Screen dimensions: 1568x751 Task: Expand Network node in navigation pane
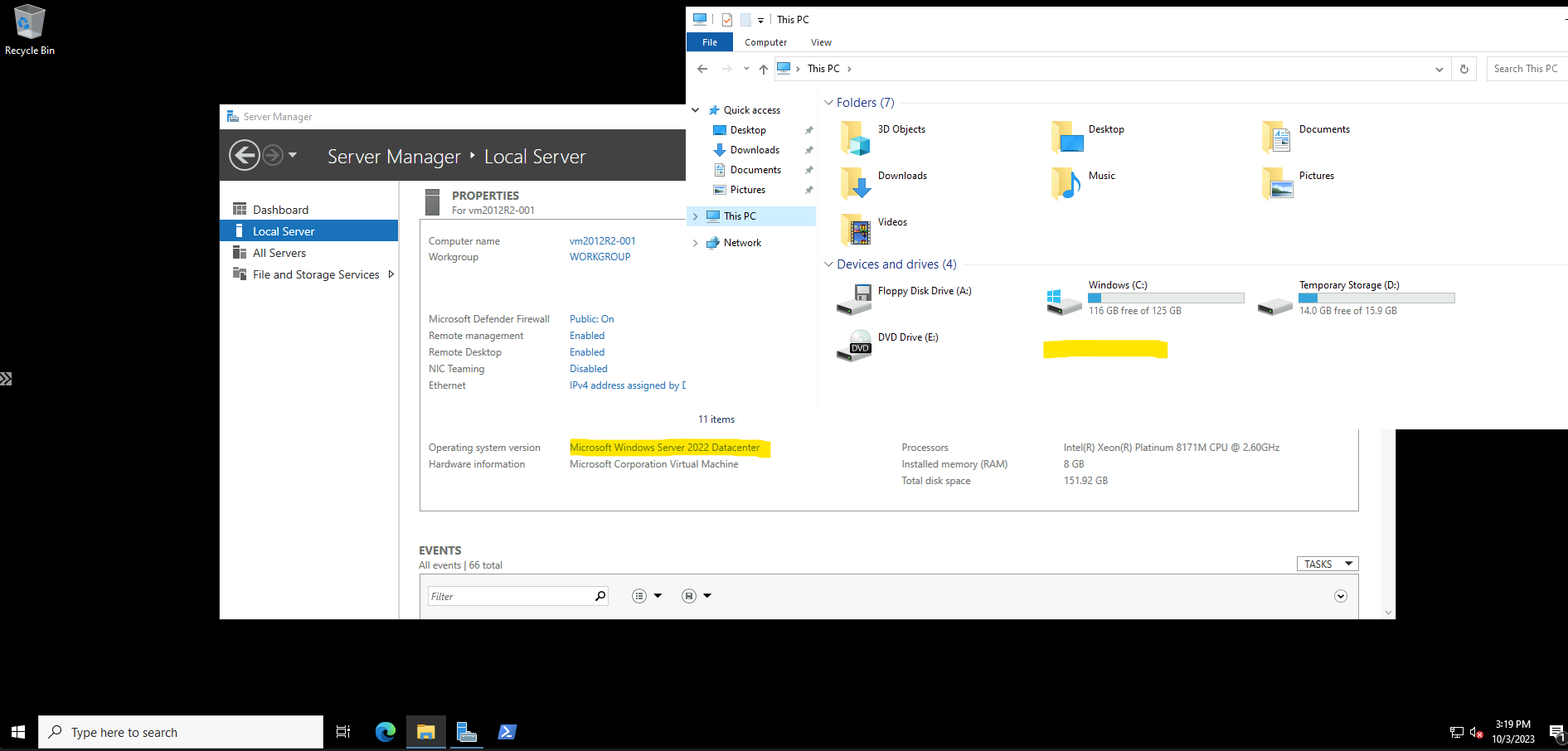[x=695, y=243]
